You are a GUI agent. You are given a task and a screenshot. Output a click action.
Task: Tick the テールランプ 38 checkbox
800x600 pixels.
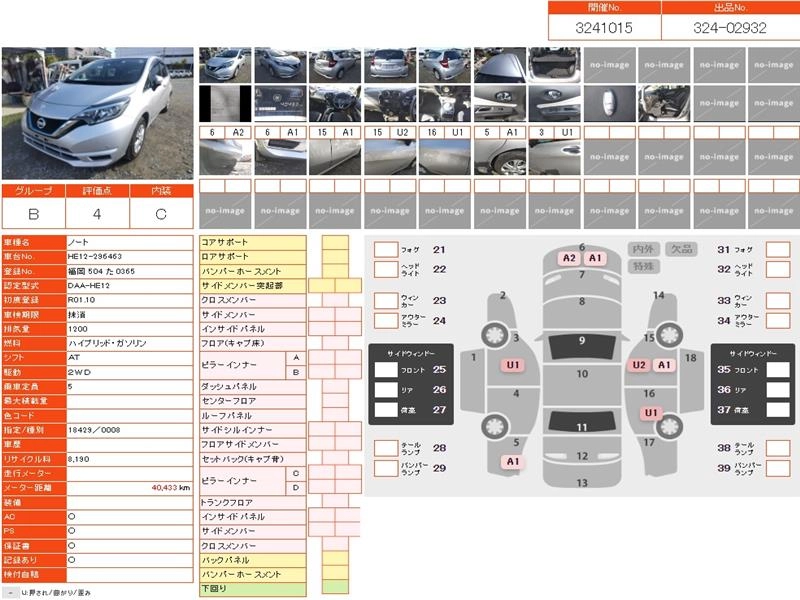[778, 448]
